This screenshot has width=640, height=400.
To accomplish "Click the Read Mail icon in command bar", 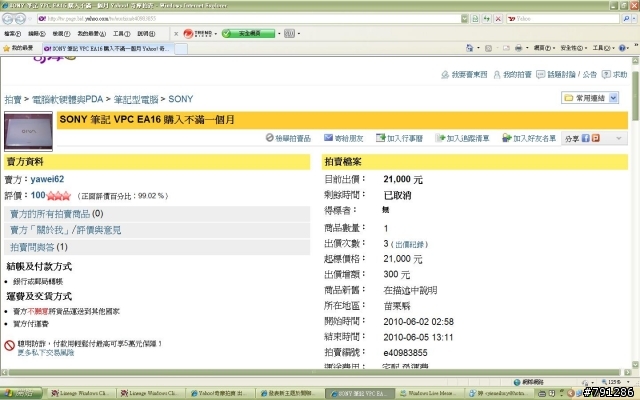I will pyautogui.click(x=507, y=48).
